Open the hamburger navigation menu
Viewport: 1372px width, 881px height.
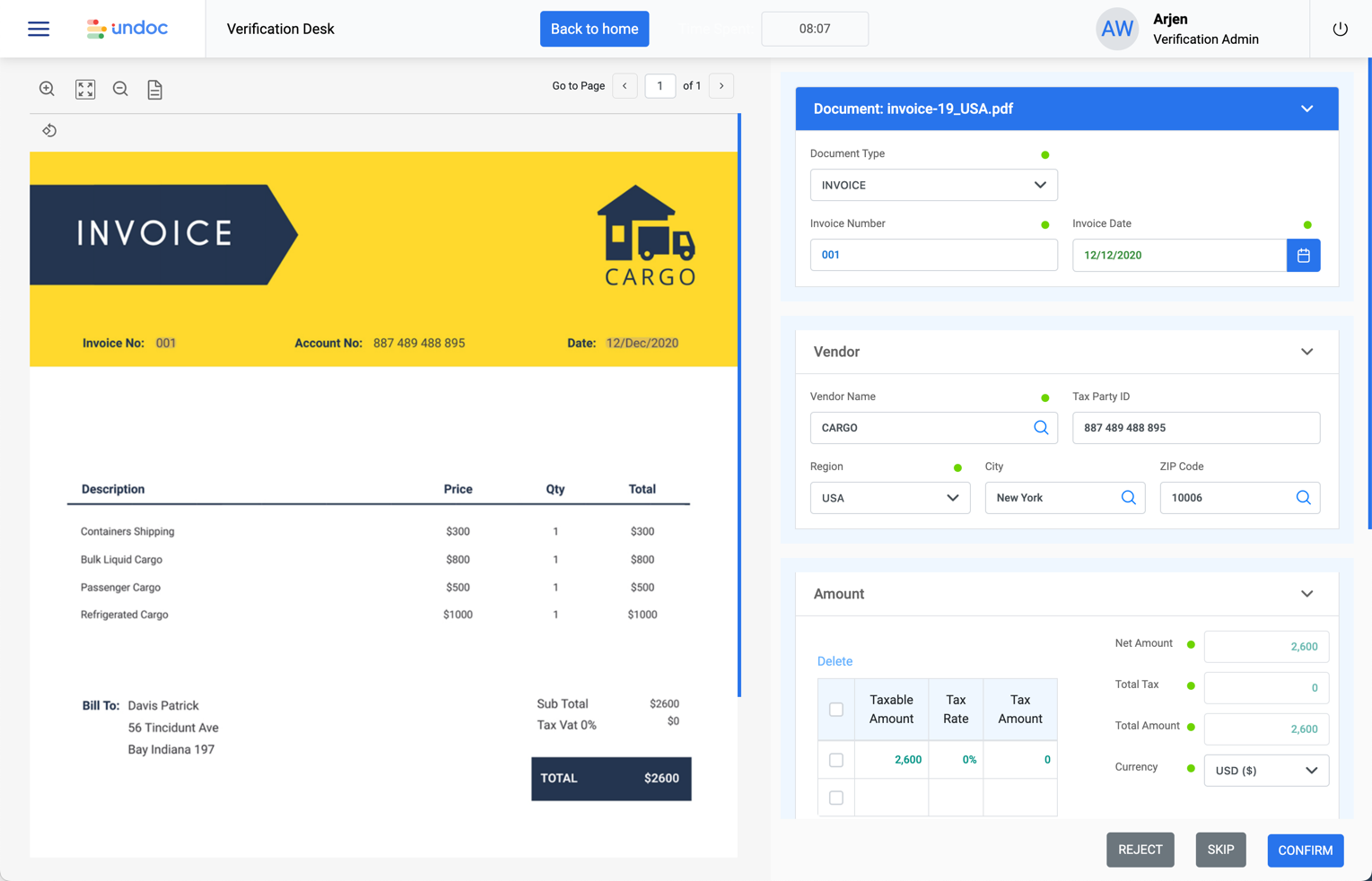point(39,29)
